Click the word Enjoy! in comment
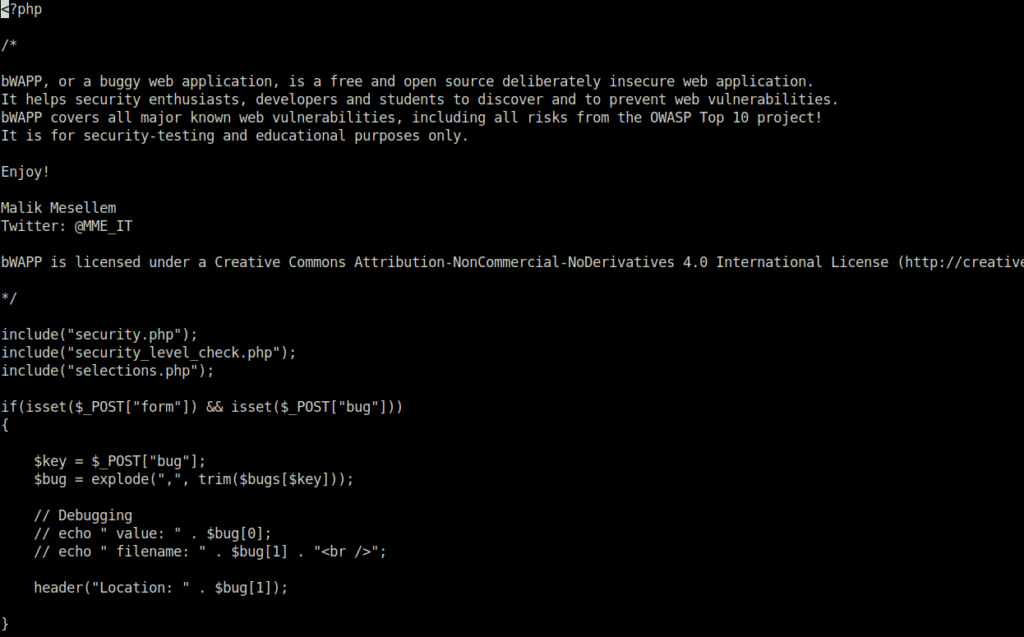 25,172
